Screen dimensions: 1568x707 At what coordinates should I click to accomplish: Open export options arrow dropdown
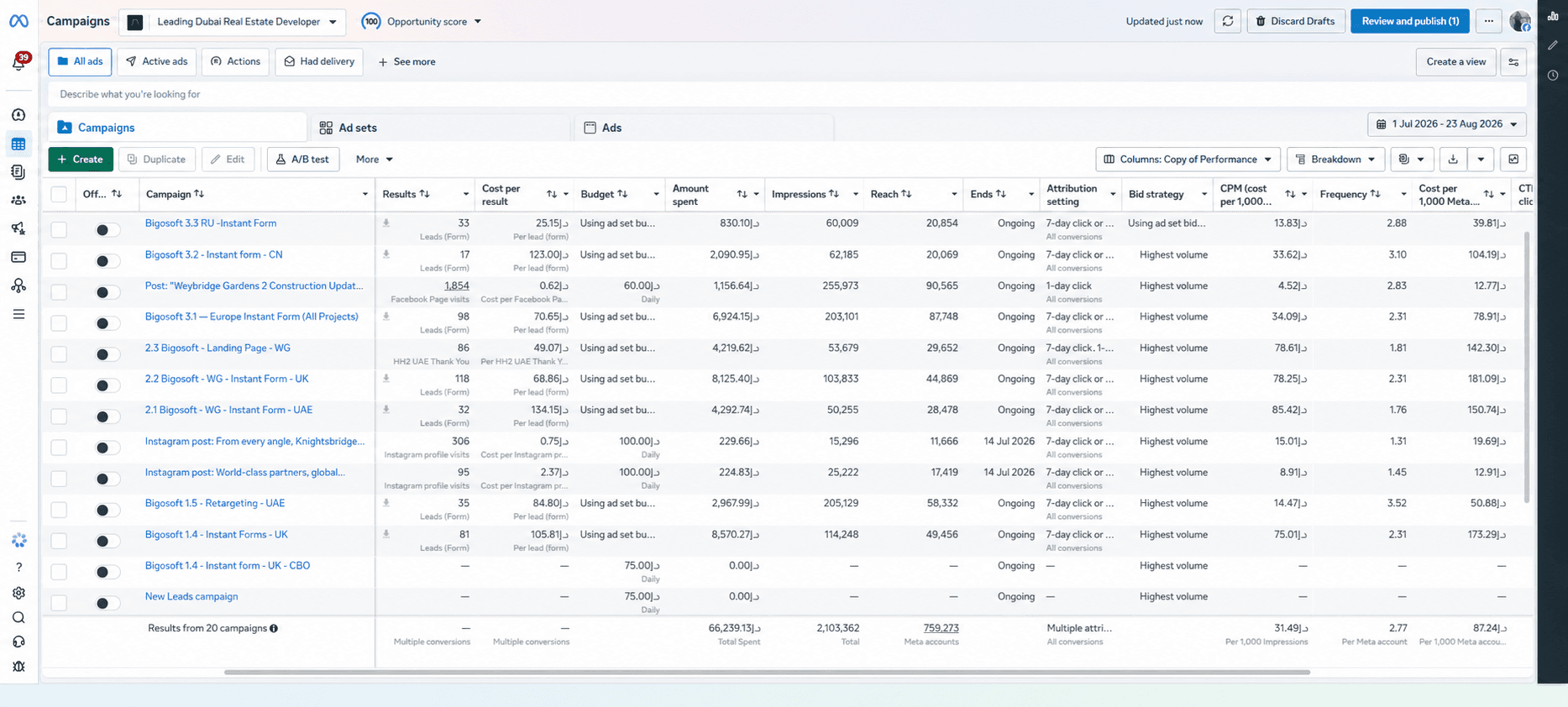click(x=1481, y=160)
